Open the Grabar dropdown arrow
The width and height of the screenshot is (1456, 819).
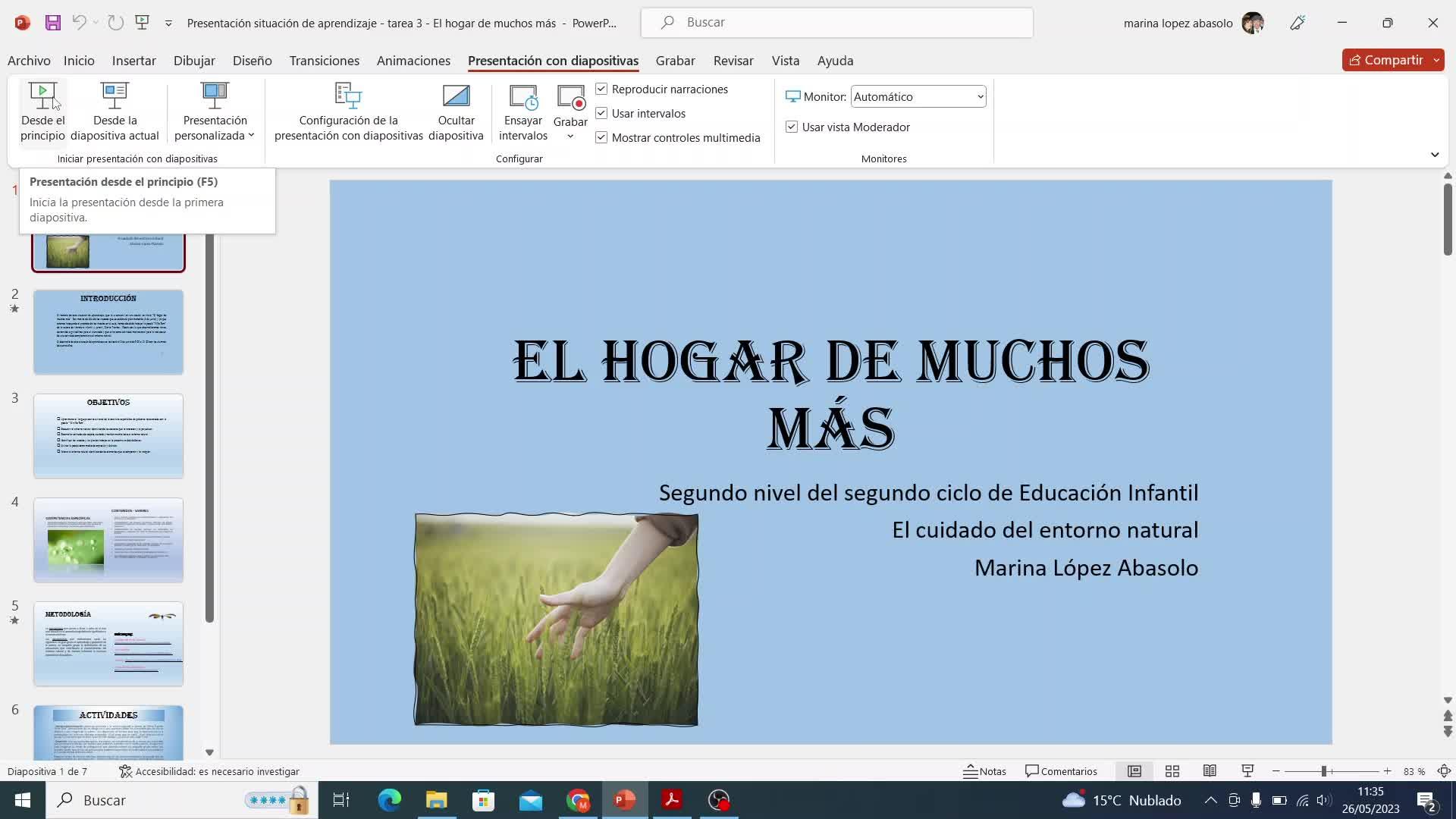[x=570, y=136]
